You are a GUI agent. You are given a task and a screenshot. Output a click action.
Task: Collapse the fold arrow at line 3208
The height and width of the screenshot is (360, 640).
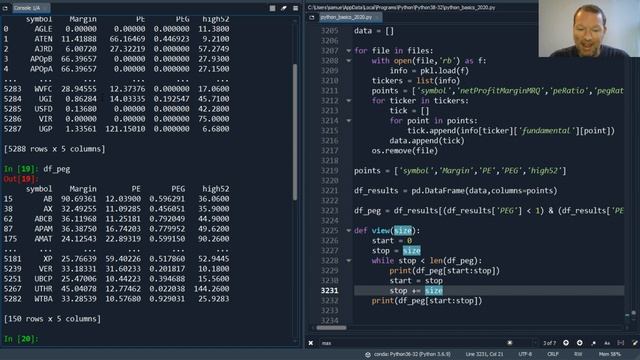[x=349, y=61]
